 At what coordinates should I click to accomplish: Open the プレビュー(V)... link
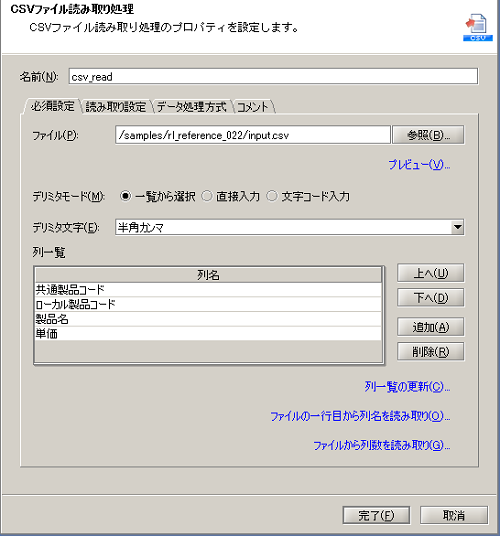click(419, 165)
